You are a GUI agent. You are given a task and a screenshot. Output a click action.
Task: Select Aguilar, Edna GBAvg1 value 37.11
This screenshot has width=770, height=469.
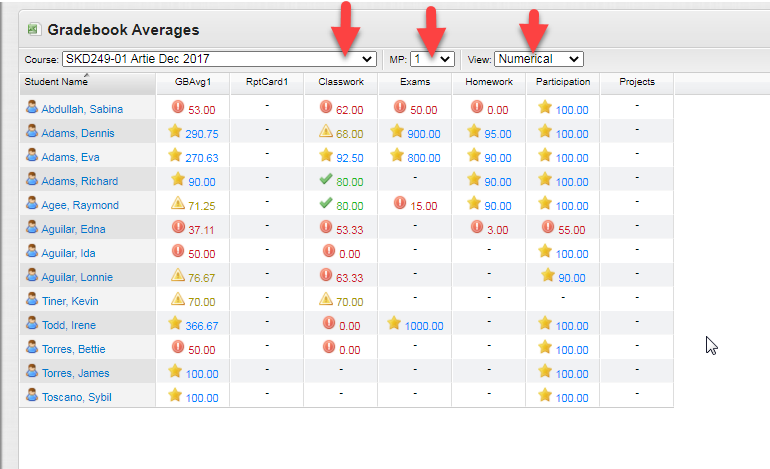[201, 230]
